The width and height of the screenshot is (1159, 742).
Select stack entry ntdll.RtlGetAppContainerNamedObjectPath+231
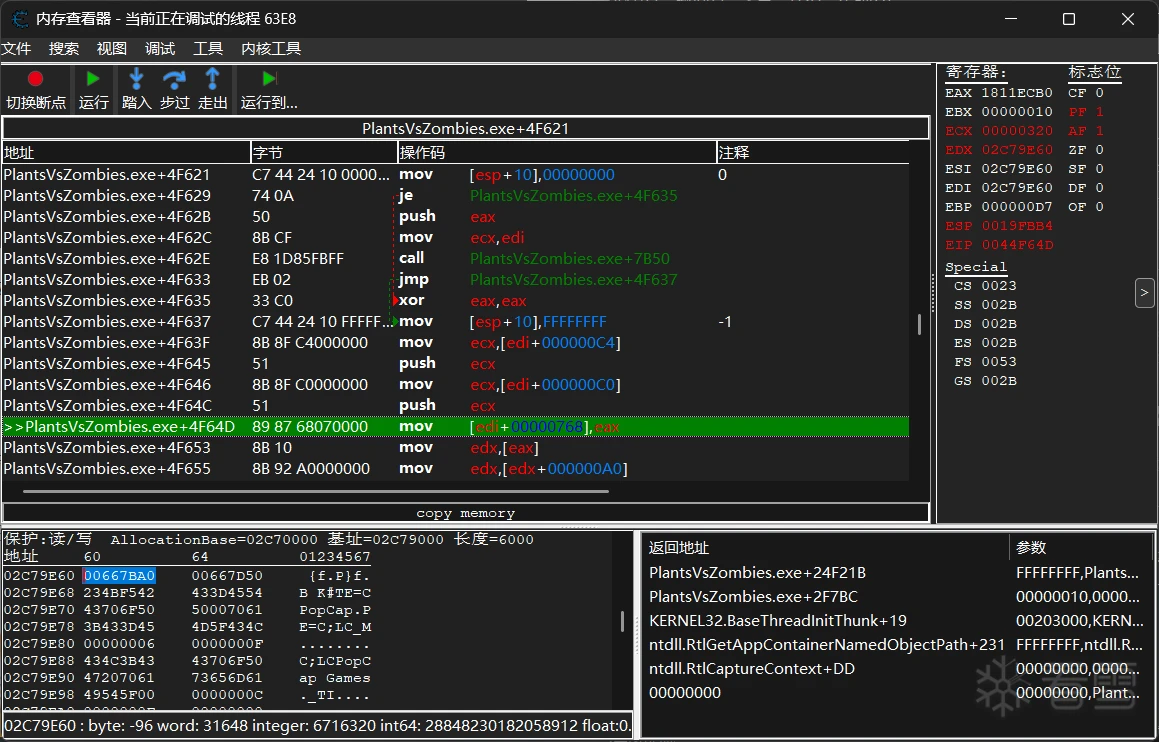(826, 644)
